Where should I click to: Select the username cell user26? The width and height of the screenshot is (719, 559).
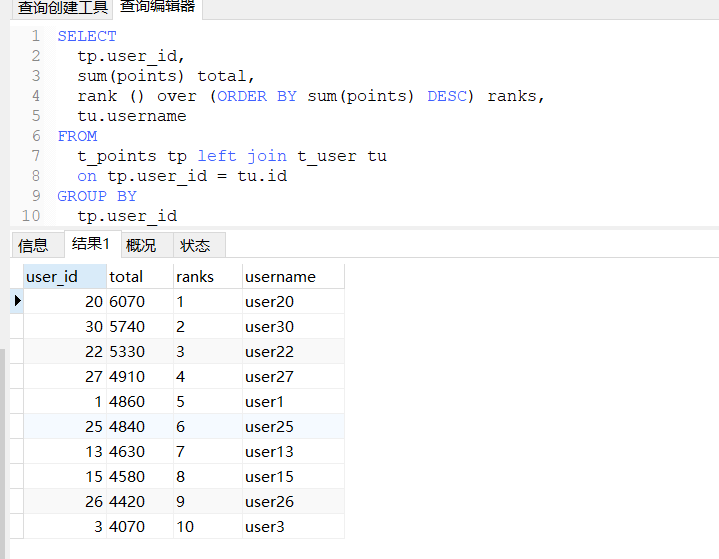pos(293,501)
